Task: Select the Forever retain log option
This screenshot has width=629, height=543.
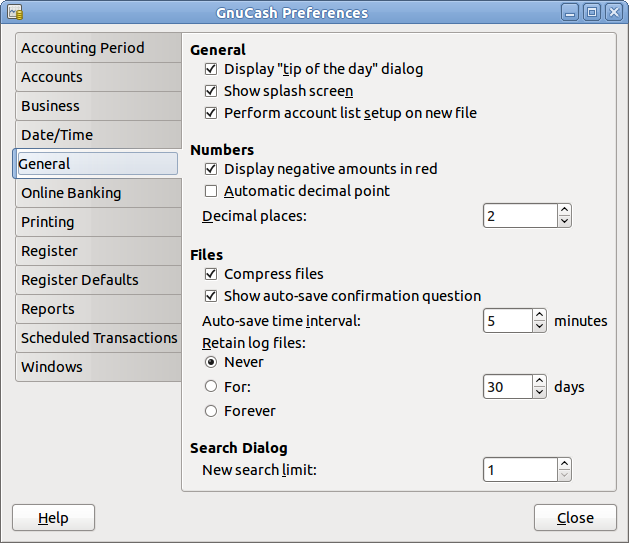Action: (211, 411)
